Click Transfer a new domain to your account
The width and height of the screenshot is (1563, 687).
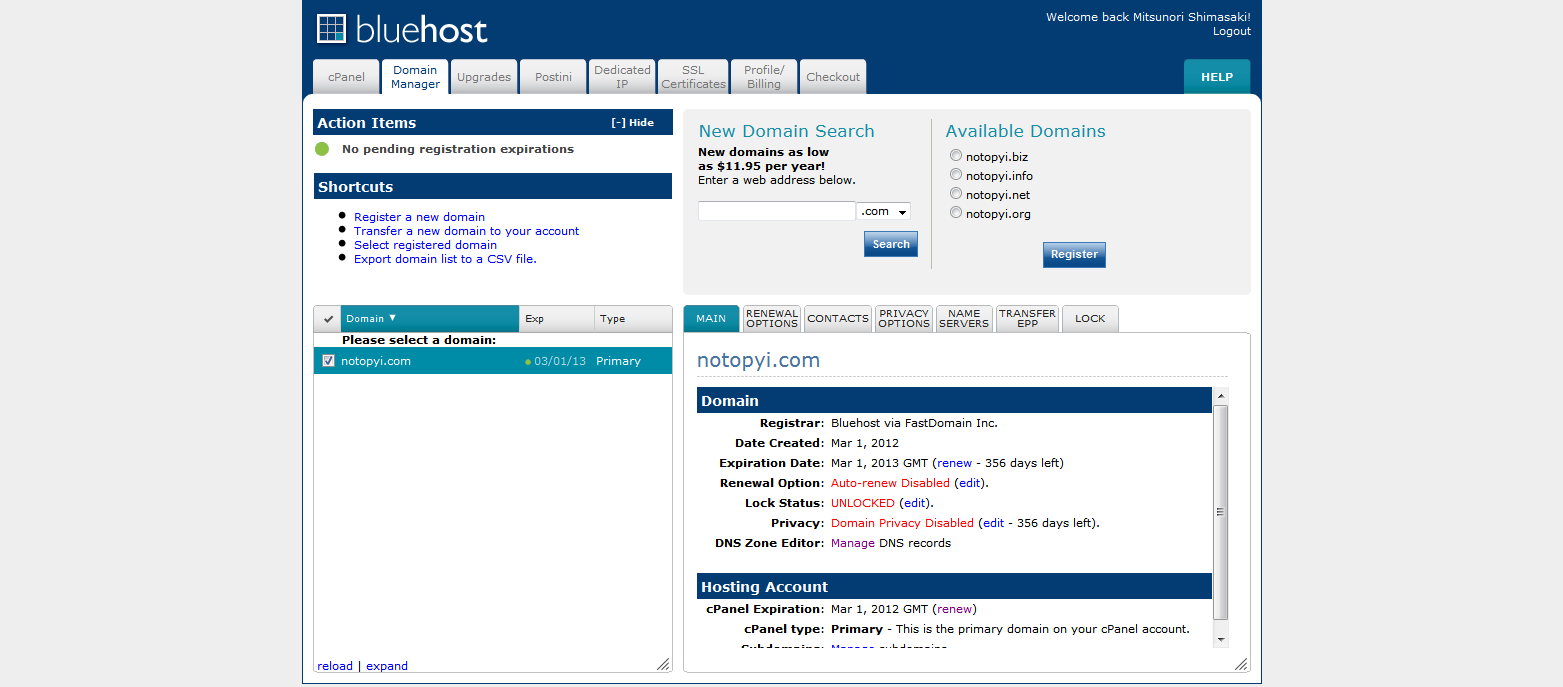point(466,231)
